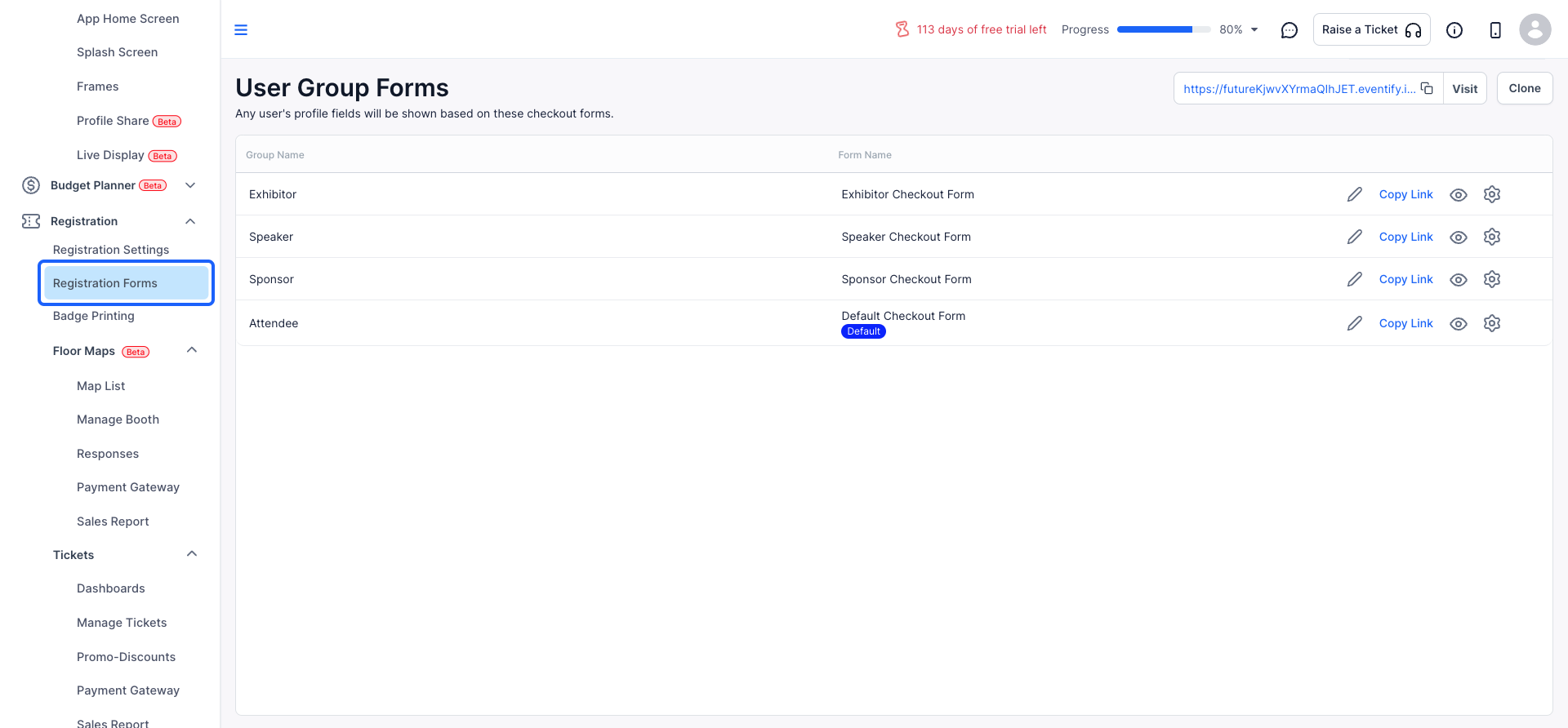Open Promo-Discounts

[x=127, y=657]
